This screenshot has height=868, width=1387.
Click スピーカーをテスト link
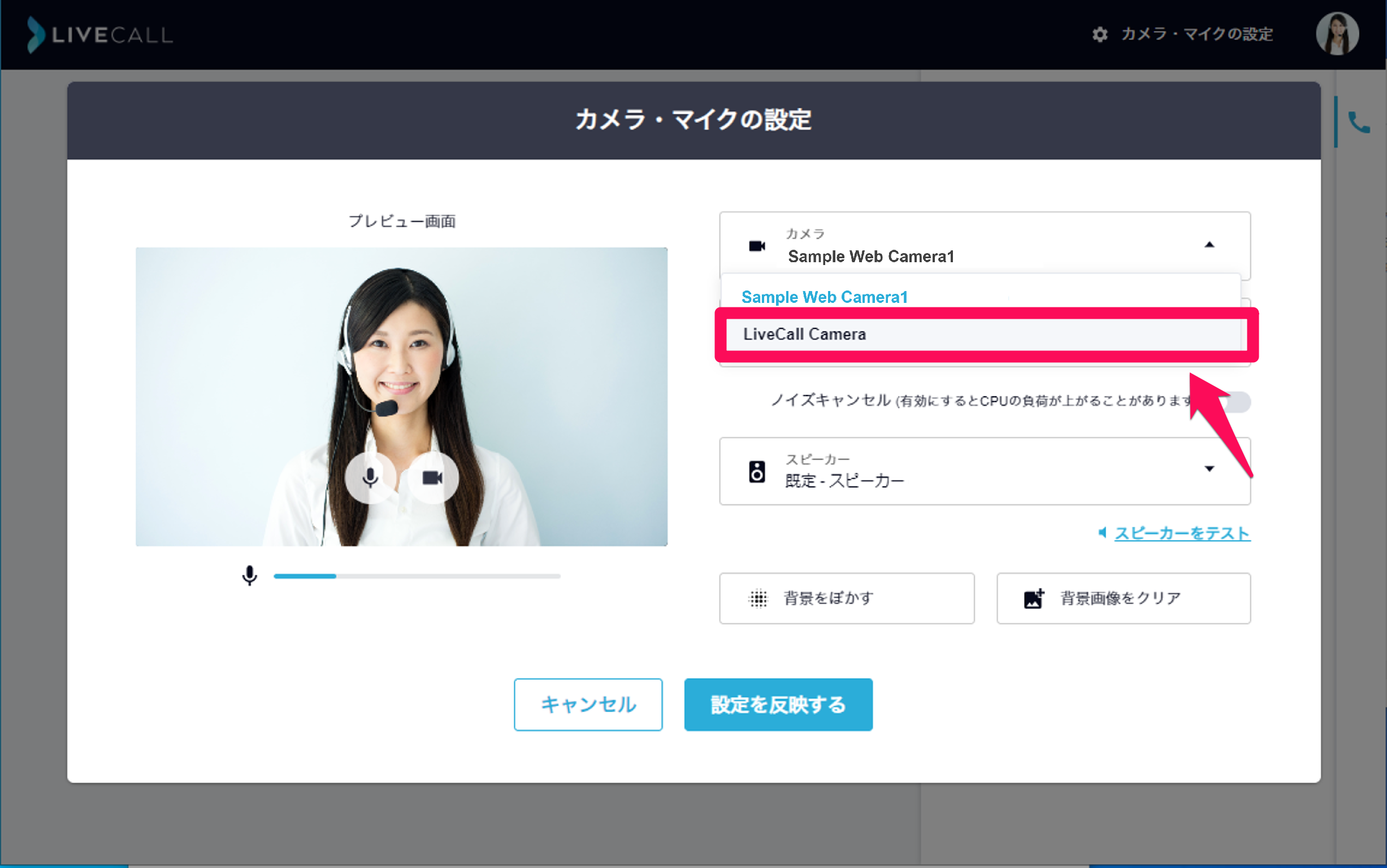pos(1182,533)
